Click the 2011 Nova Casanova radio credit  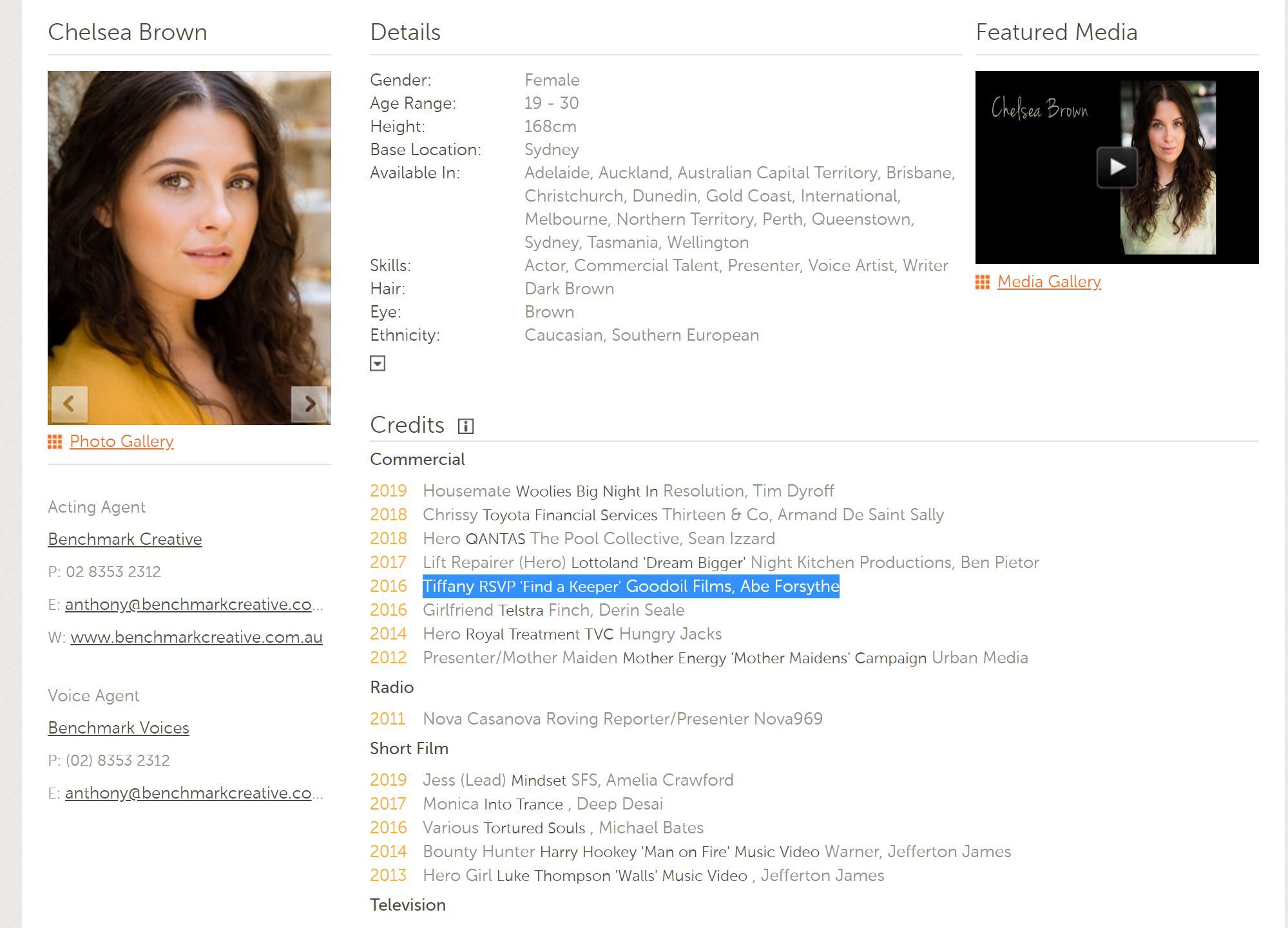[x=622, y=719]
